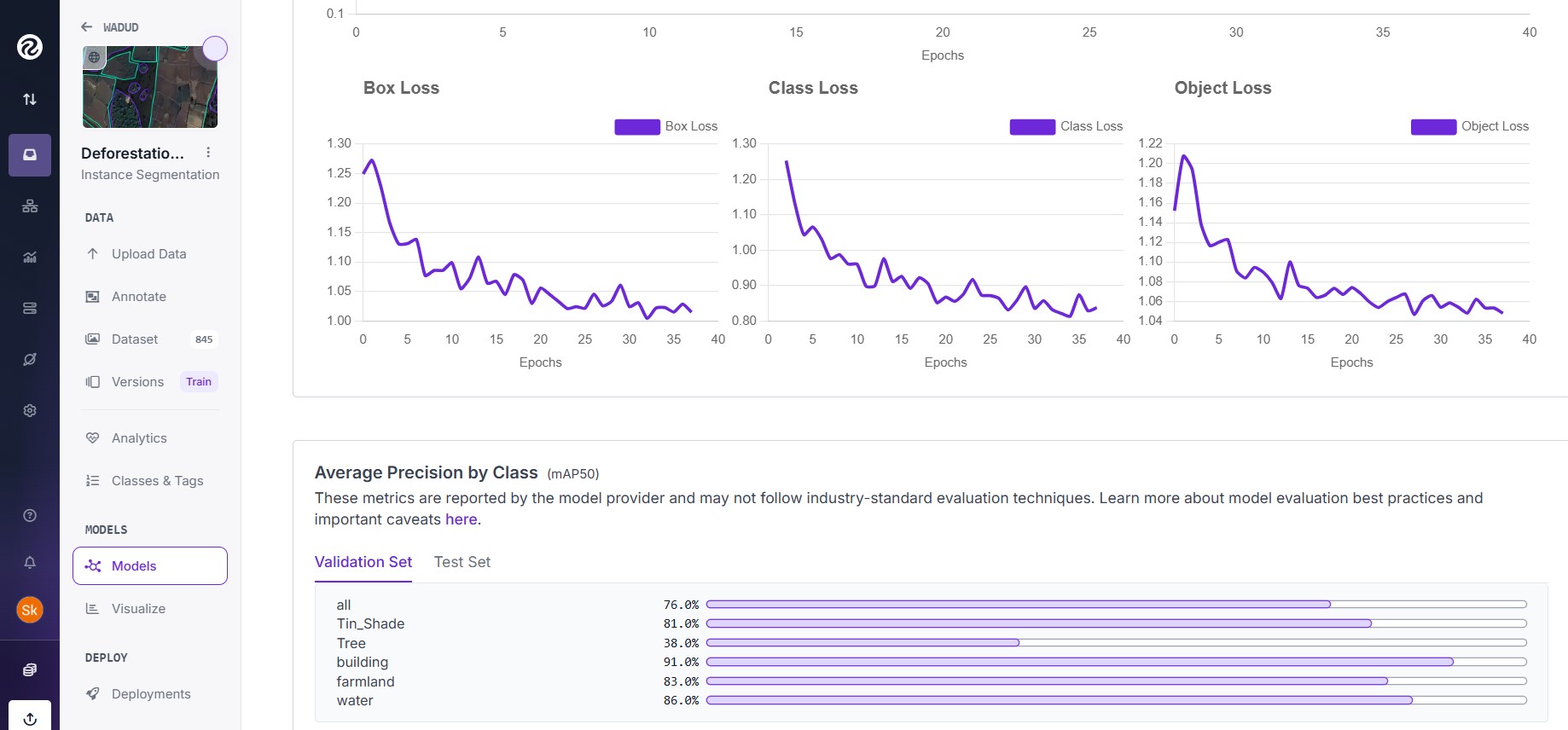The image size is (1568, 730).
Task: Open notifications bell icon
Action: click(30, 563)
